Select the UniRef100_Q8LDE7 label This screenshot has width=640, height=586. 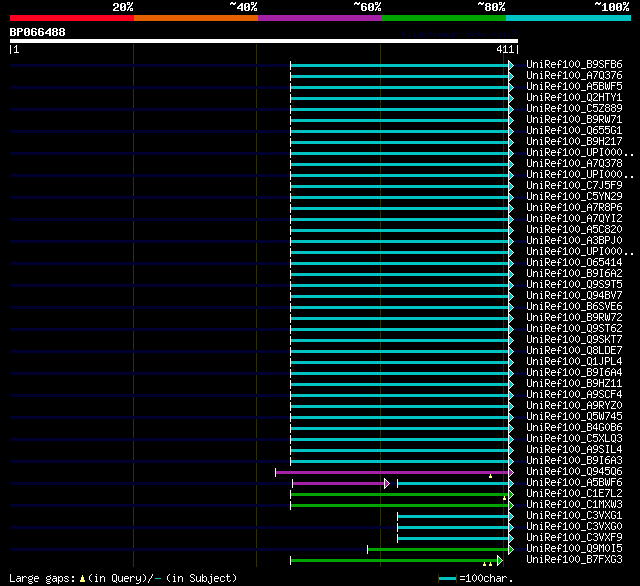click(x=574, y=351)
